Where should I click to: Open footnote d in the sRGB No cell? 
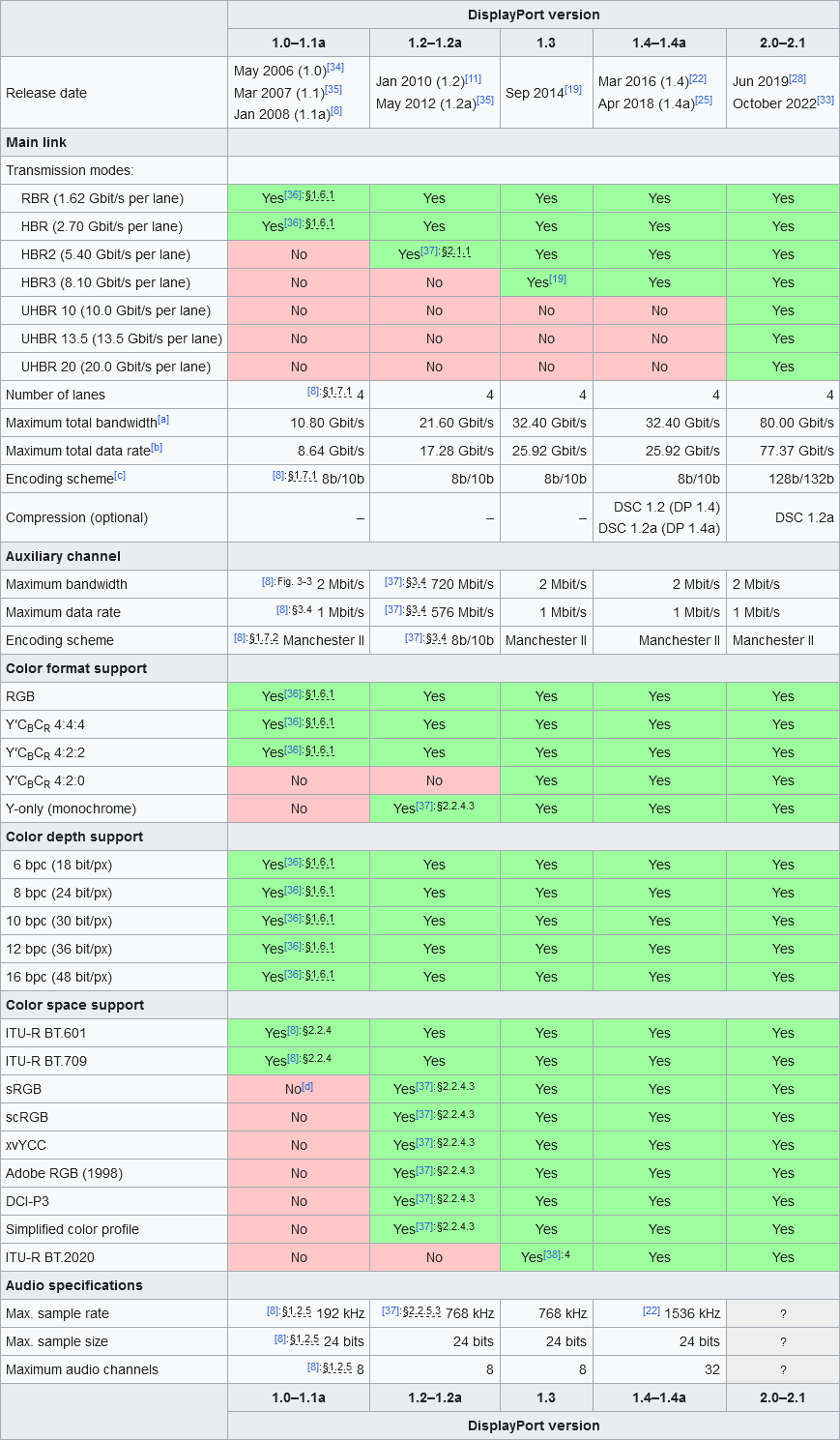(307, 1086)
